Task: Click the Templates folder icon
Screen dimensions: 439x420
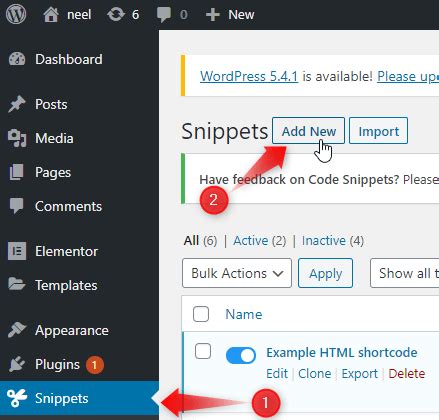Action: 17,284
